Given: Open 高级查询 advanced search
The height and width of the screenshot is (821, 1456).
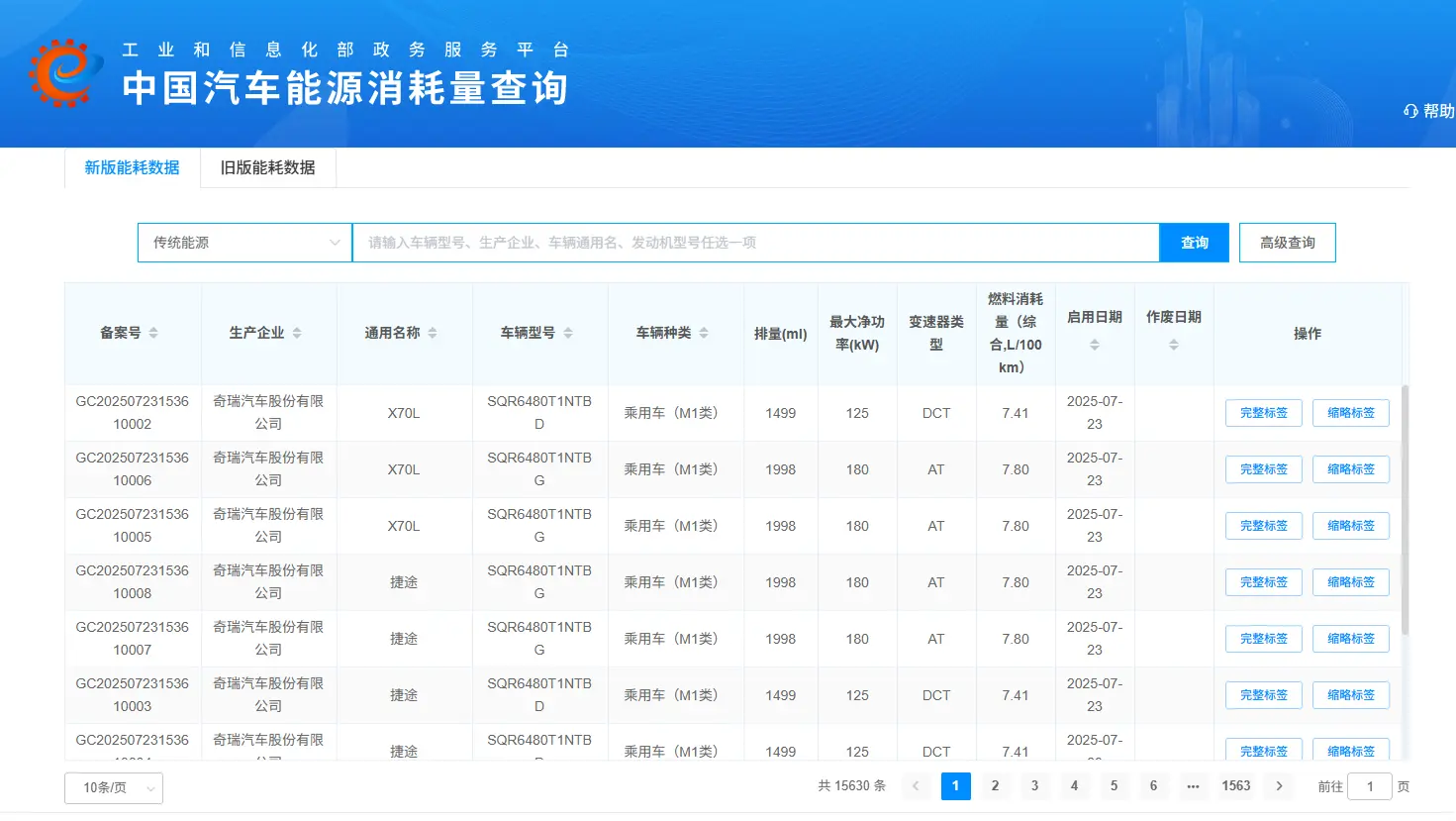Looking at the screenshot, I should tap(1287, 243).
